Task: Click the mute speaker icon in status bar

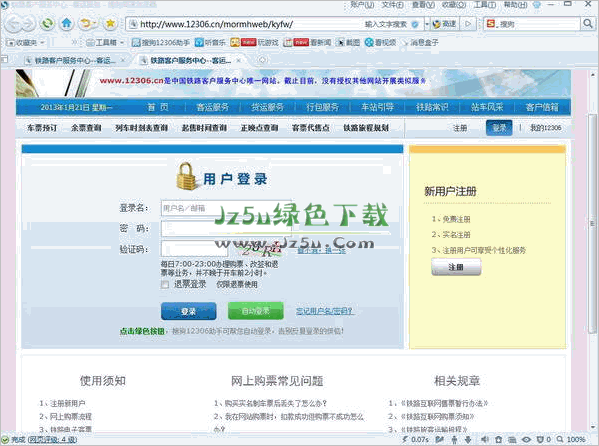Action: [x=484, y=440]
